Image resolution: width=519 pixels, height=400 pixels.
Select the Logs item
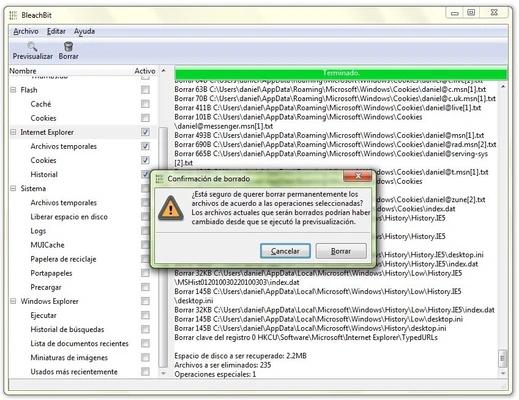coord(38,231)
